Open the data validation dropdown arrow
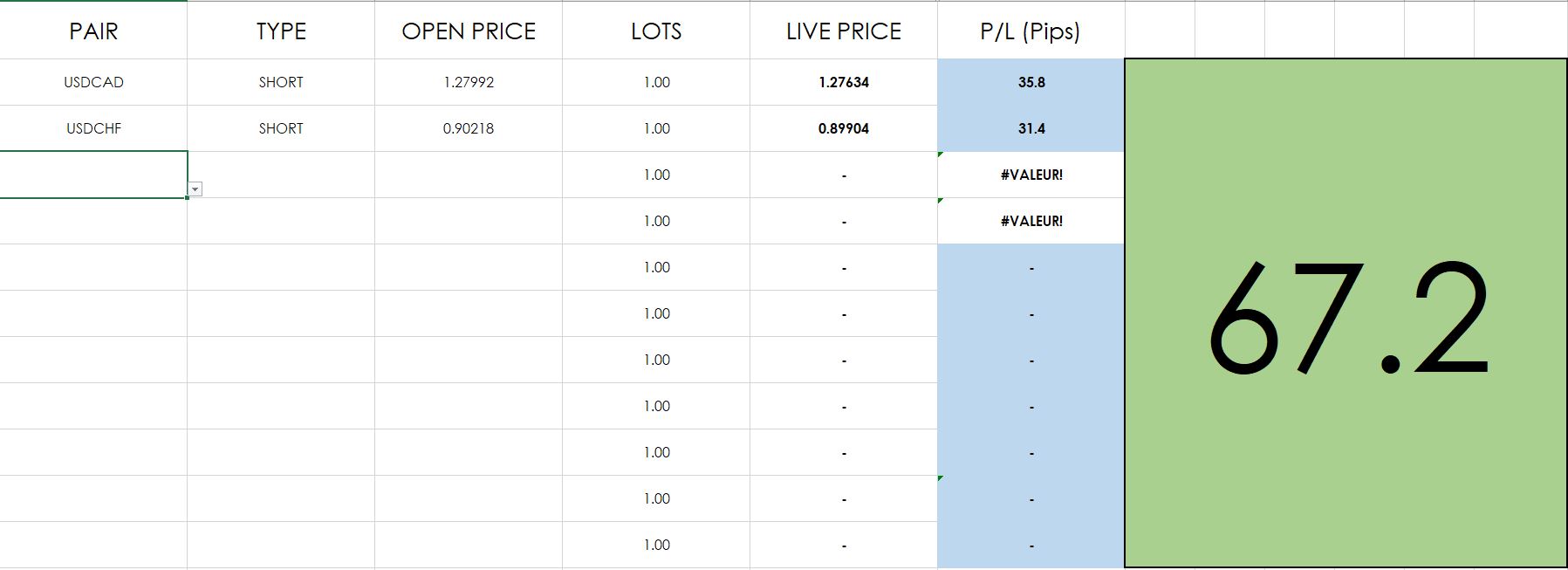The height and width of the screenshot is (570, 1568). point(195,189)
